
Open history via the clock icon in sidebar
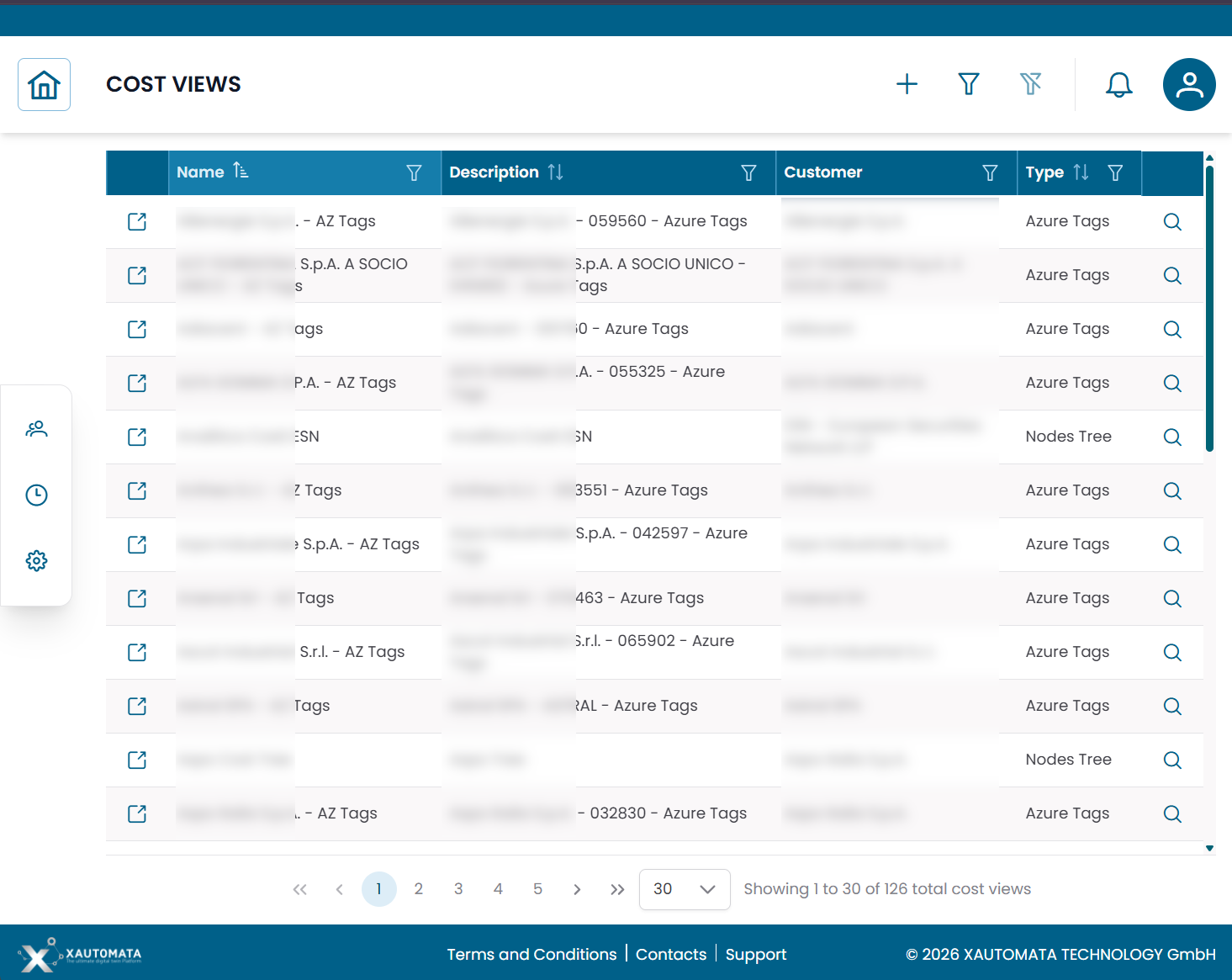36,495
